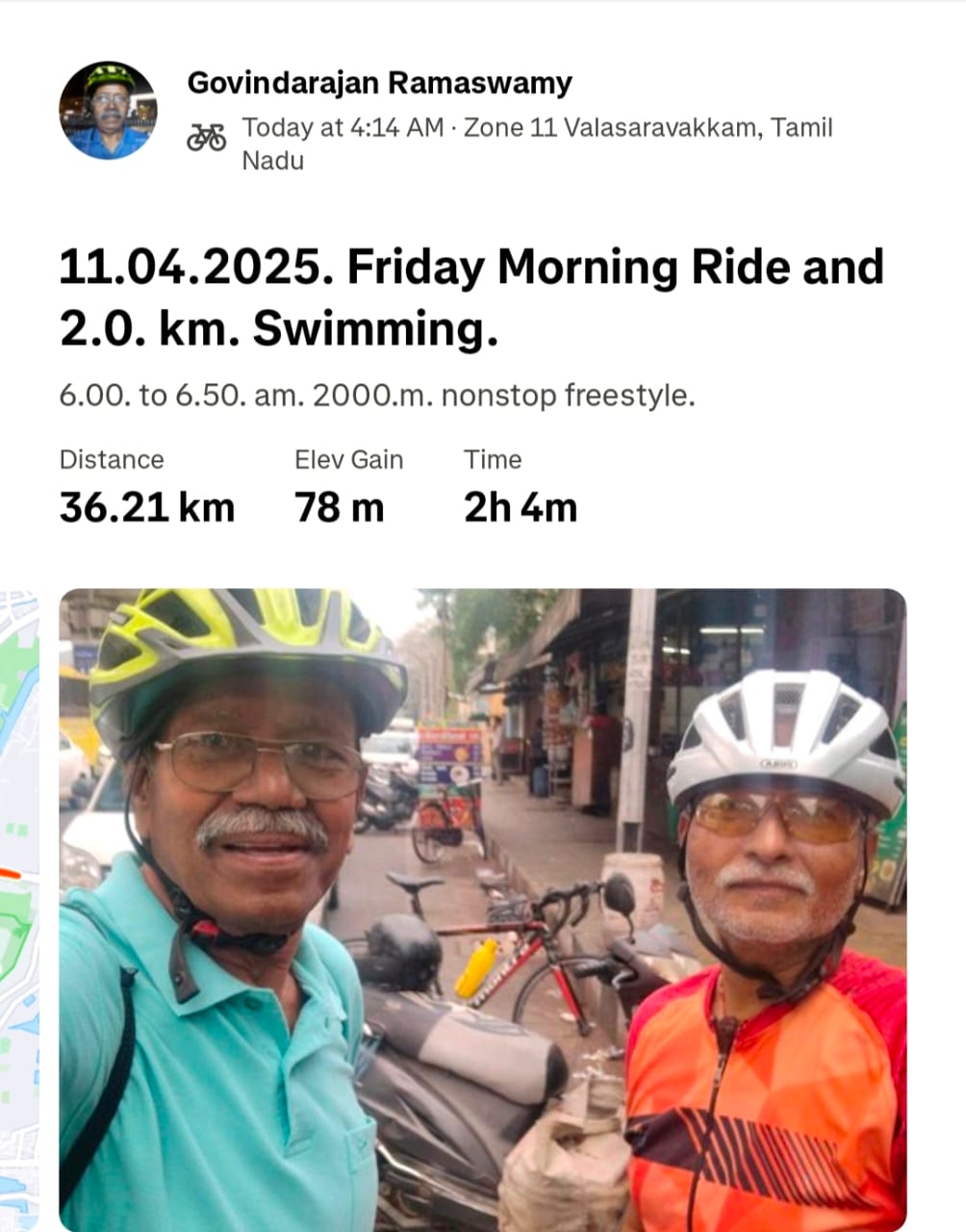Open Govindarajan Ramaswamy's profile name link

click(x=379, y=83)
